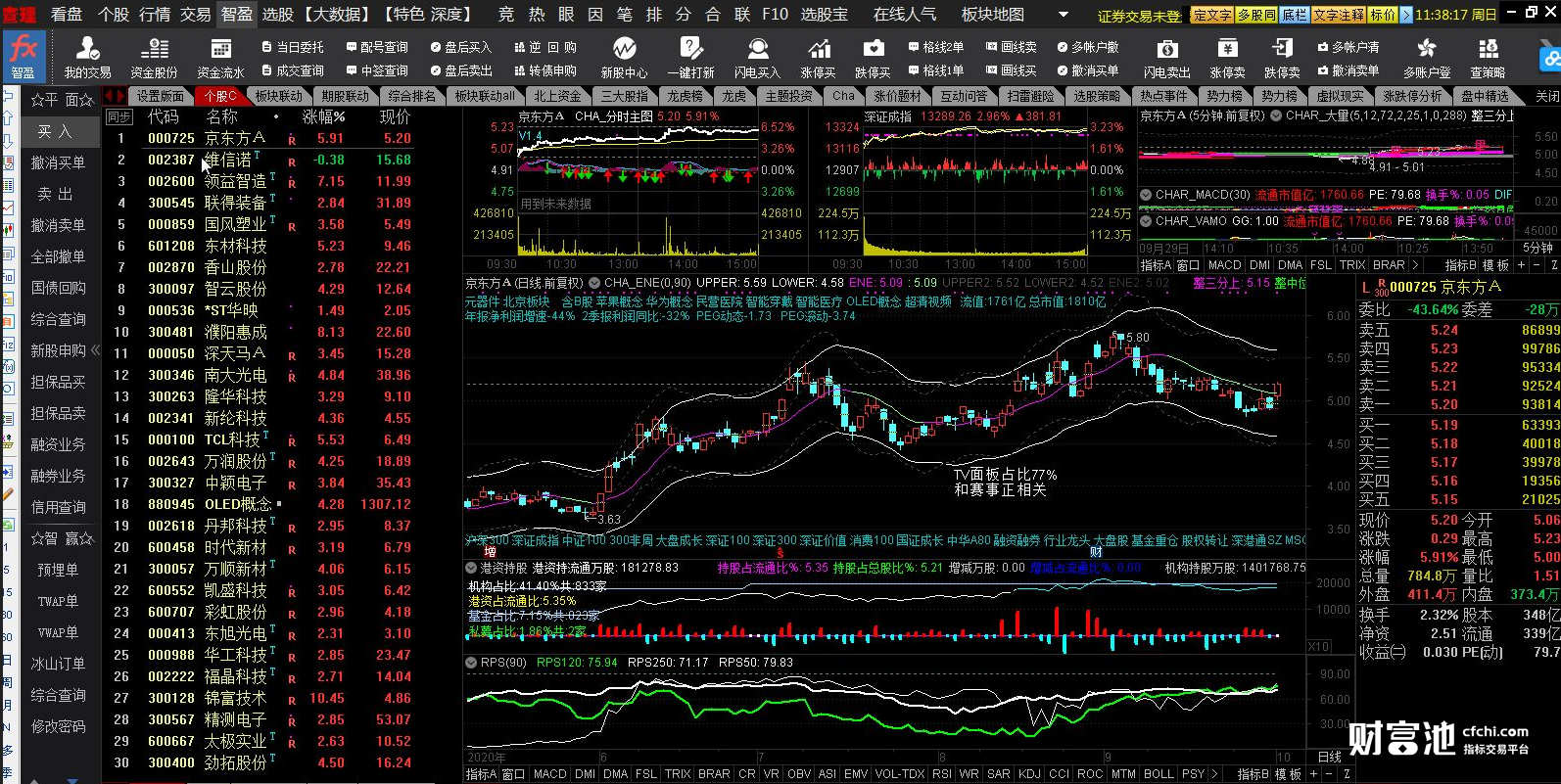Viewport: 1561px width, 784px height.
Task: Switch to the 涨跌停分析 tab
Action: (1412, 96)
